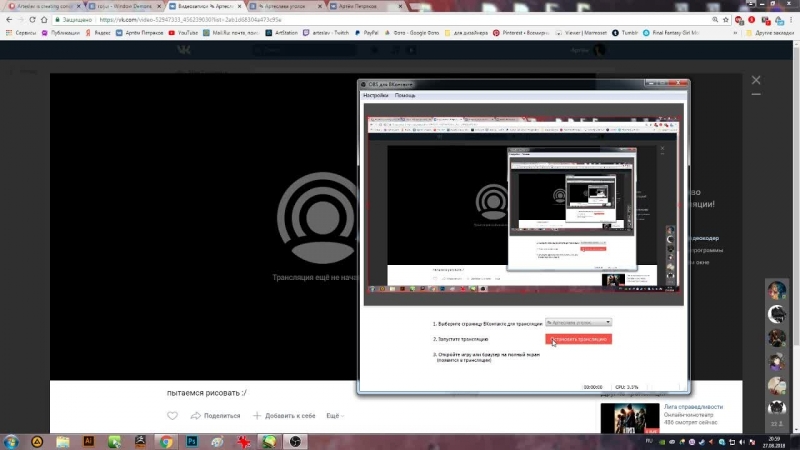Open the VK page selection dropdown

(x=579, y=323)
